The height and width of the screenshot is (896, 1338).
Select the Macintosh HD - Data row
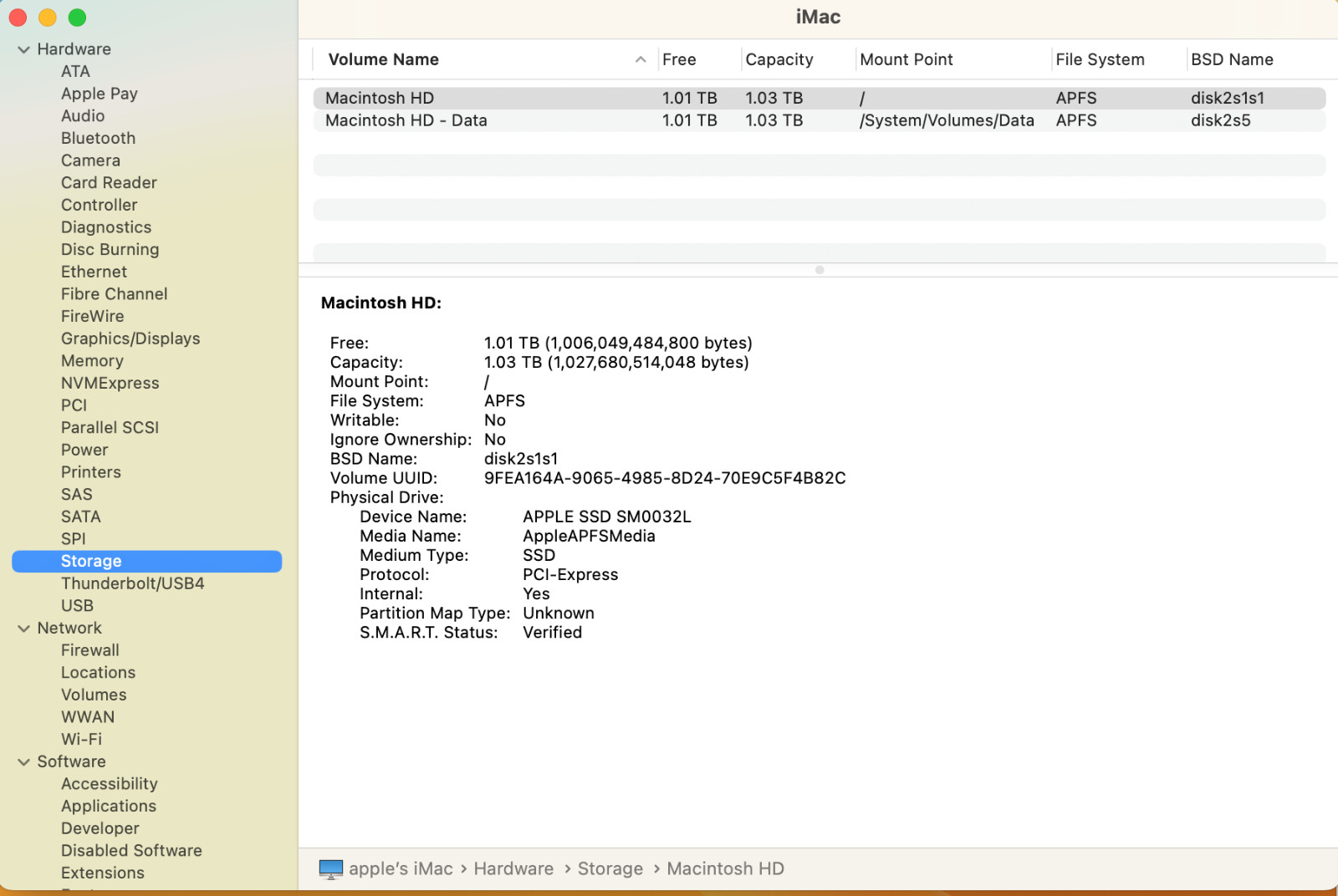[820, 120]
